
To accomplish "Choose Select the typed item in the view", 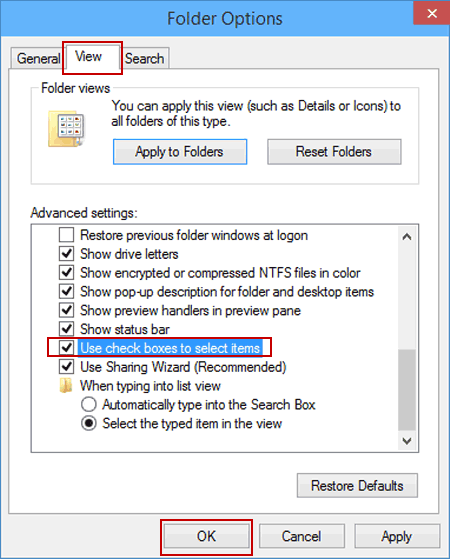I will tap(88, 424).
